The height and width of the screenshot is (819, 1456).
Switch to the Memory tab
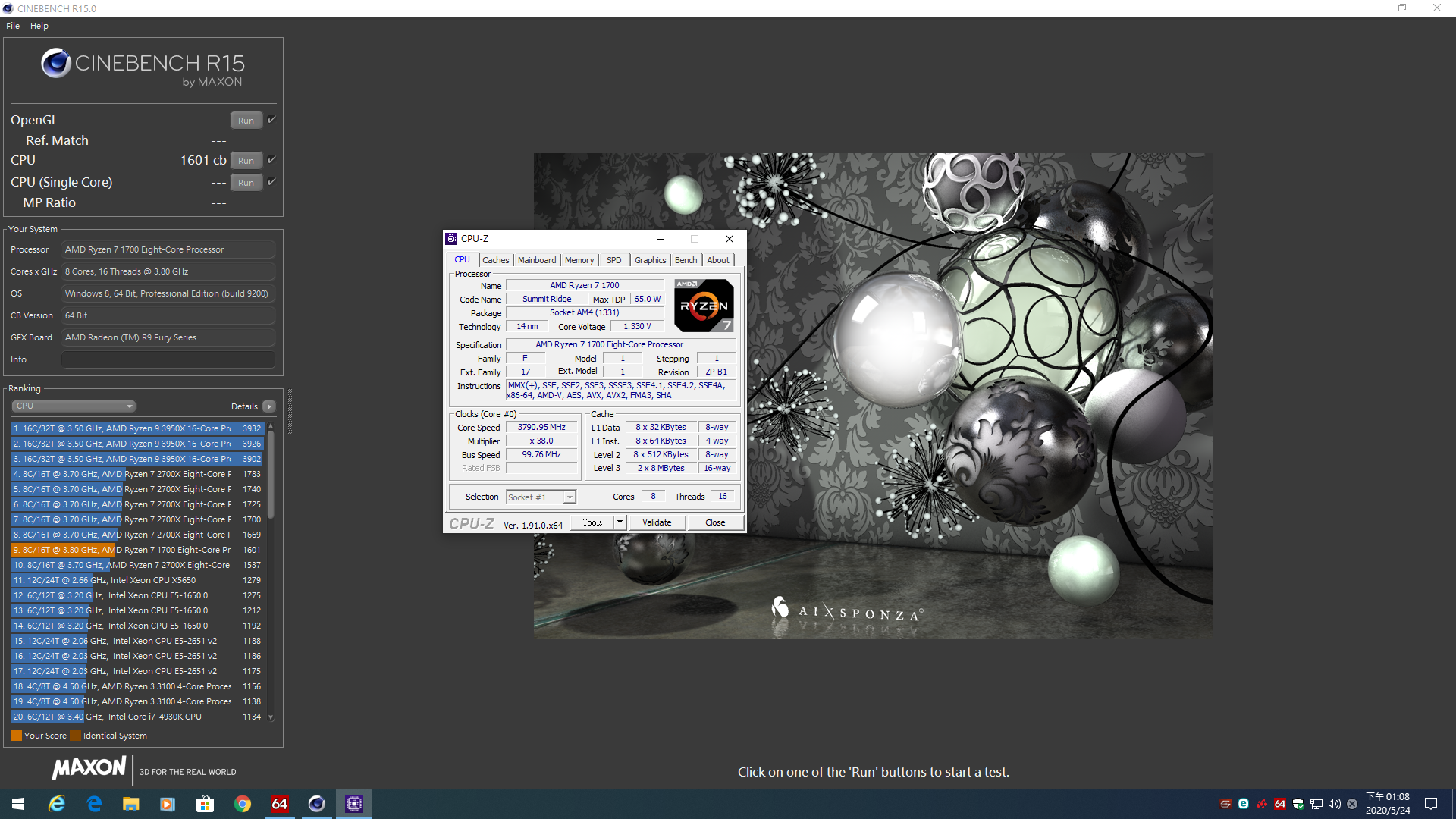point(579,260)
